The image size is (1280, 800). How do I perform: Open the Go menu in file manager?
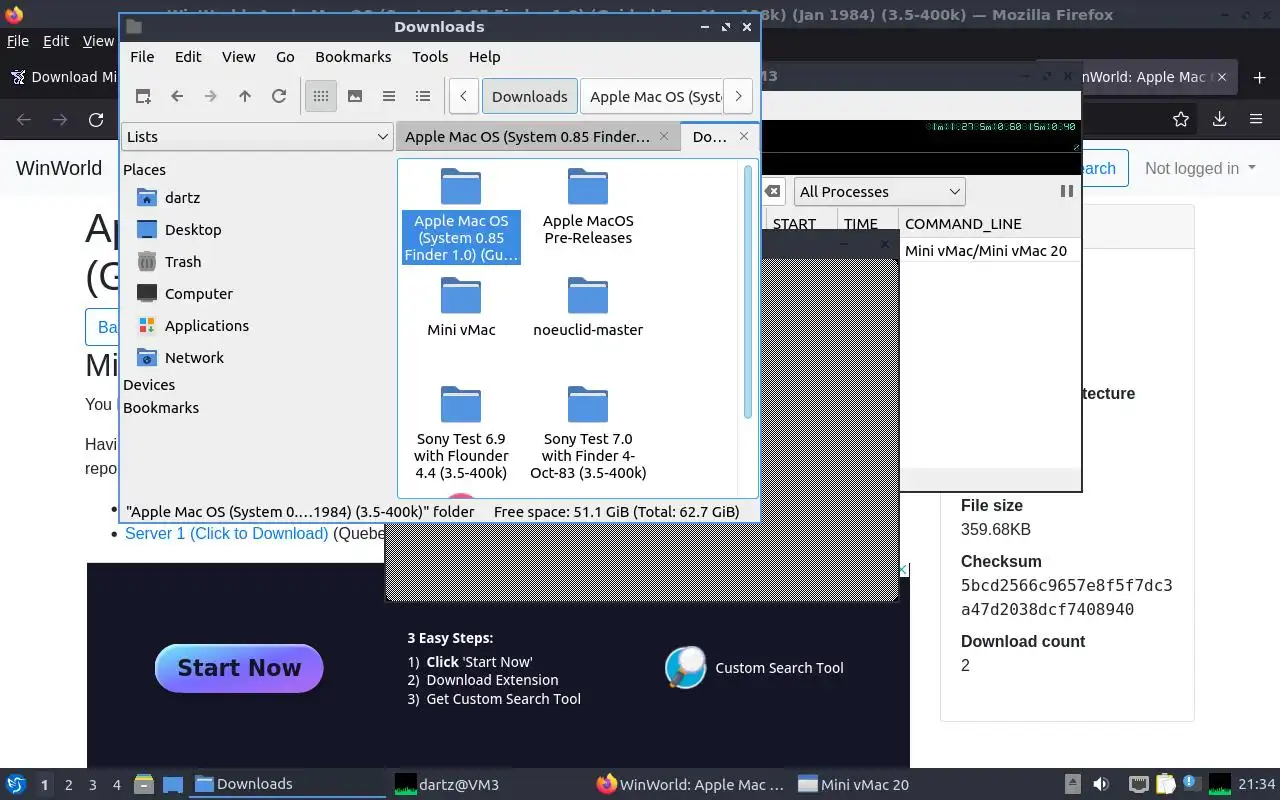pos(285,57)
